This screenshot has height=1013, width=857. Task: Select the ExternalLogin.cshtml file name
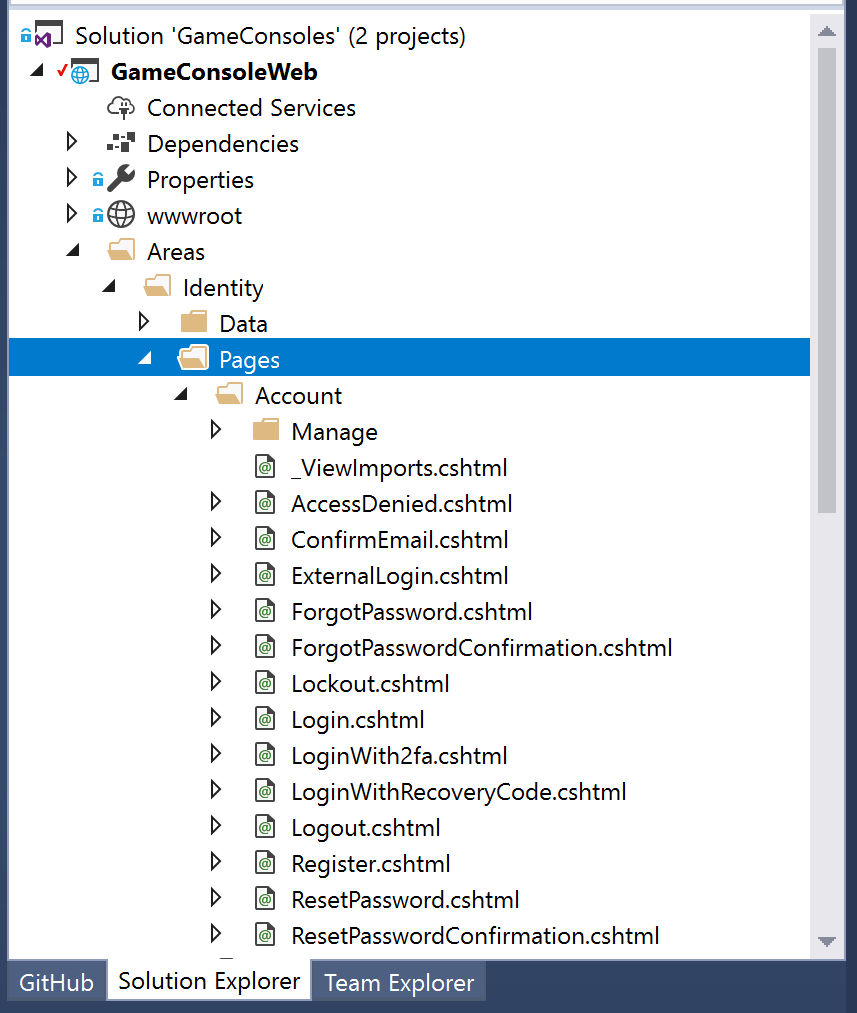pyautogui.click(x=400, y=576)
